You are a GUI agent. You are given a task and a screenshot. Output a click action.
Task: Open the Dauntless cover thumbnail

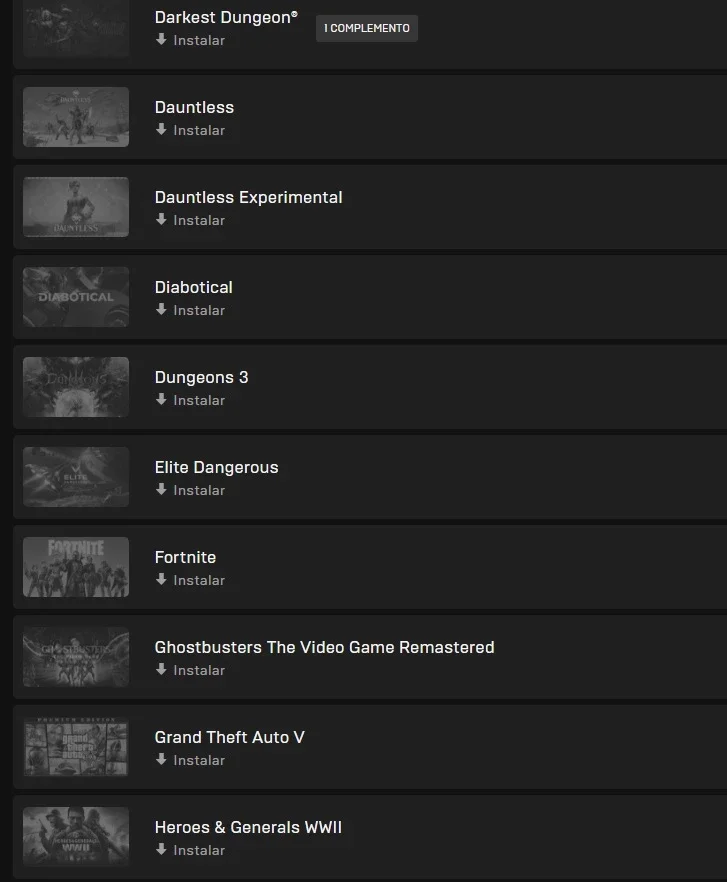point(76,117)
